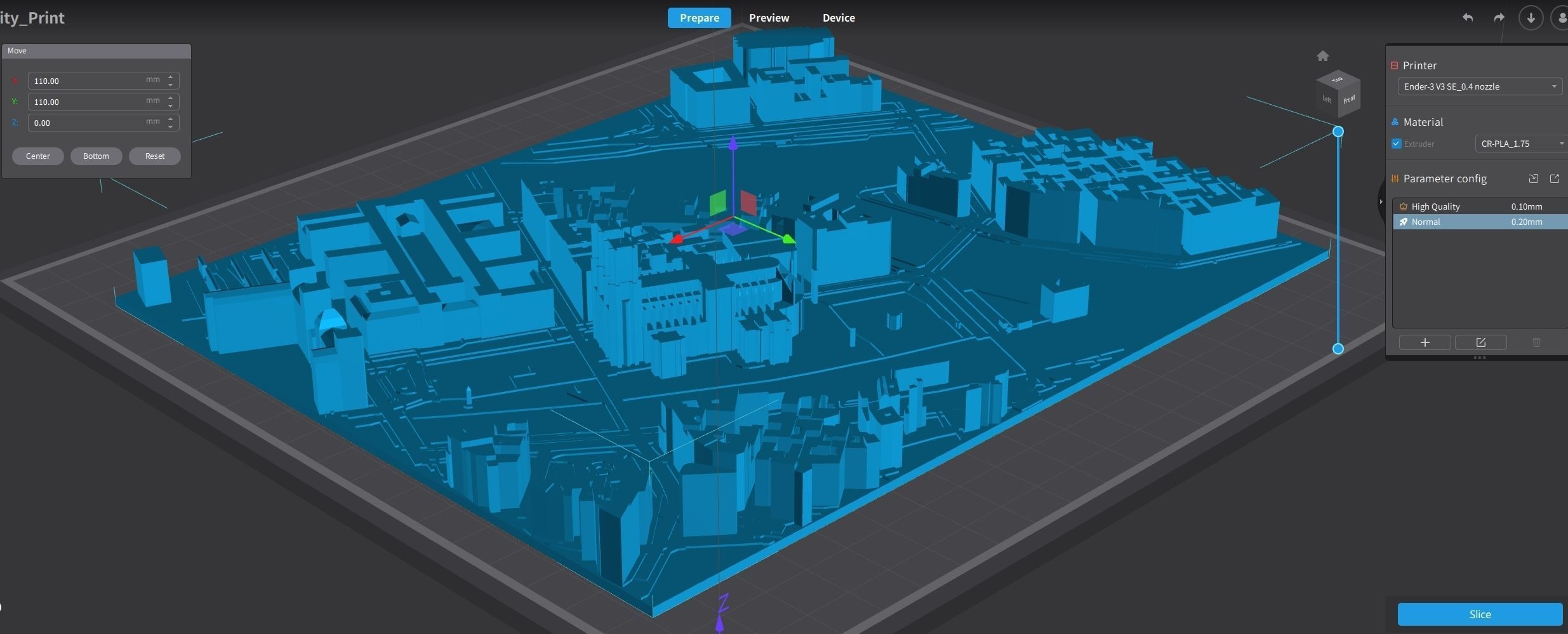Collapse the right panel with side arrow
This screenshot has width=1568, height=634.
[1381, 202]
